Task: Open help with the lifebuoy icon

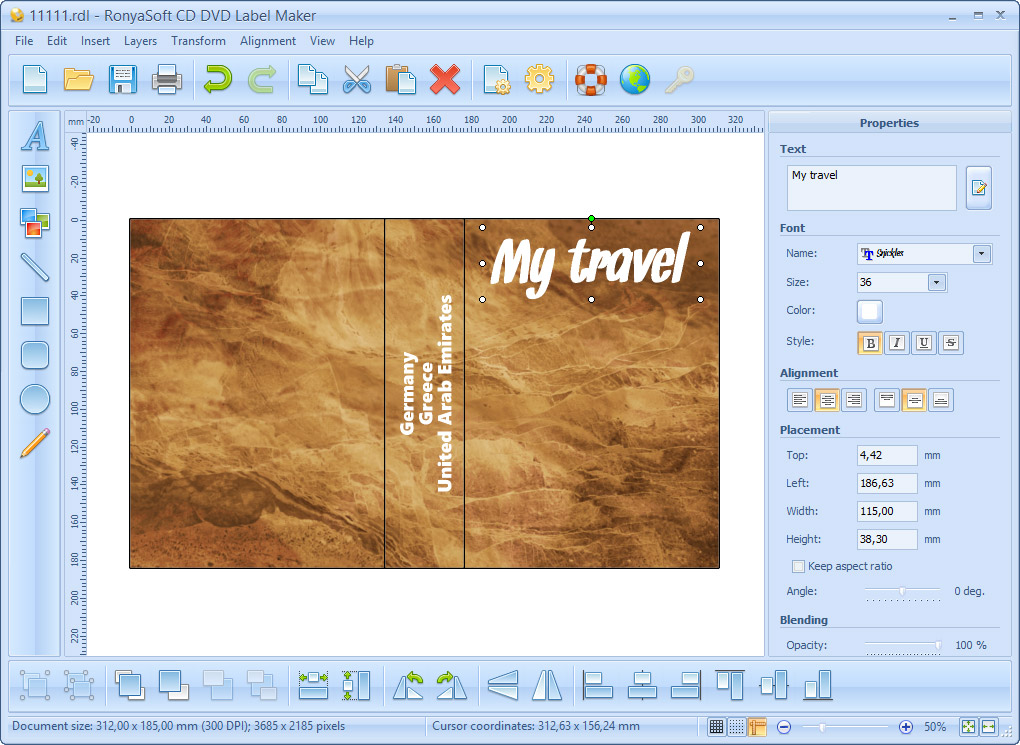Action: 591,79
